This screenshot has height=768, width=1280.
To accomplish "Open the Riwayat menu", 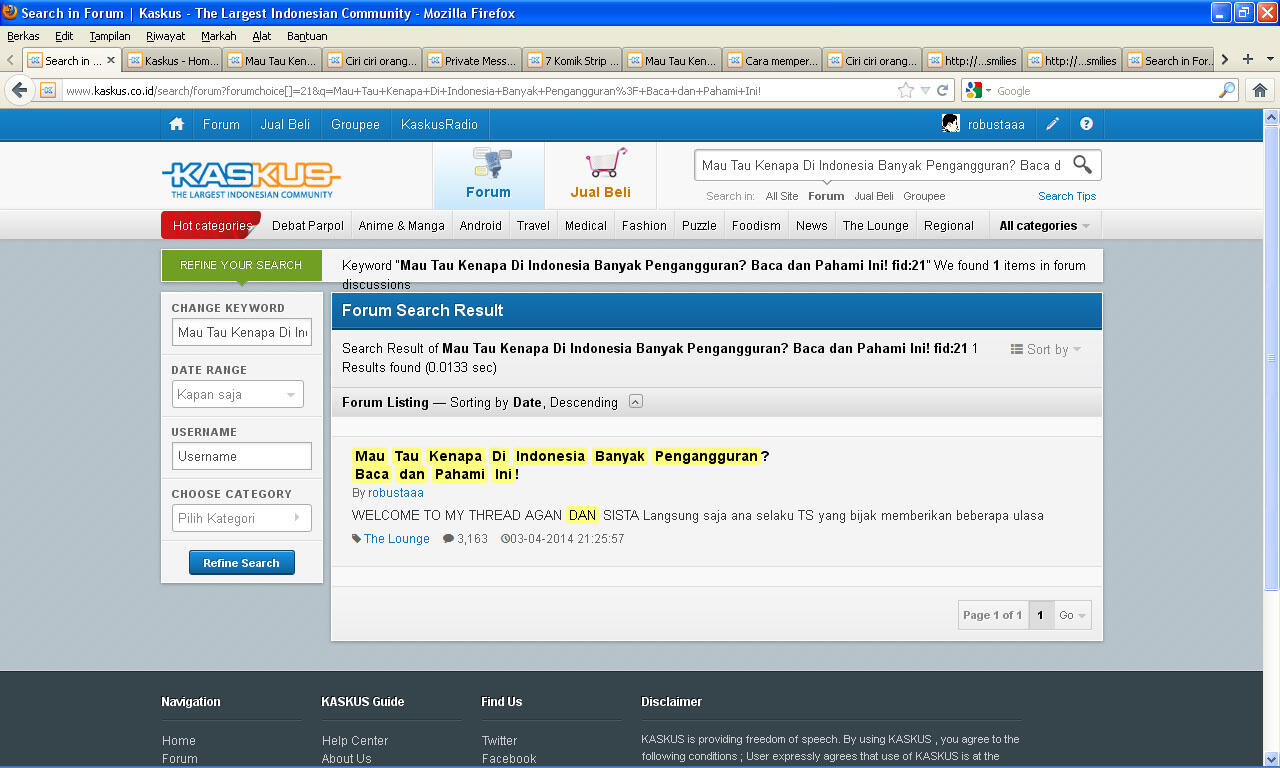I will point(166,36).
